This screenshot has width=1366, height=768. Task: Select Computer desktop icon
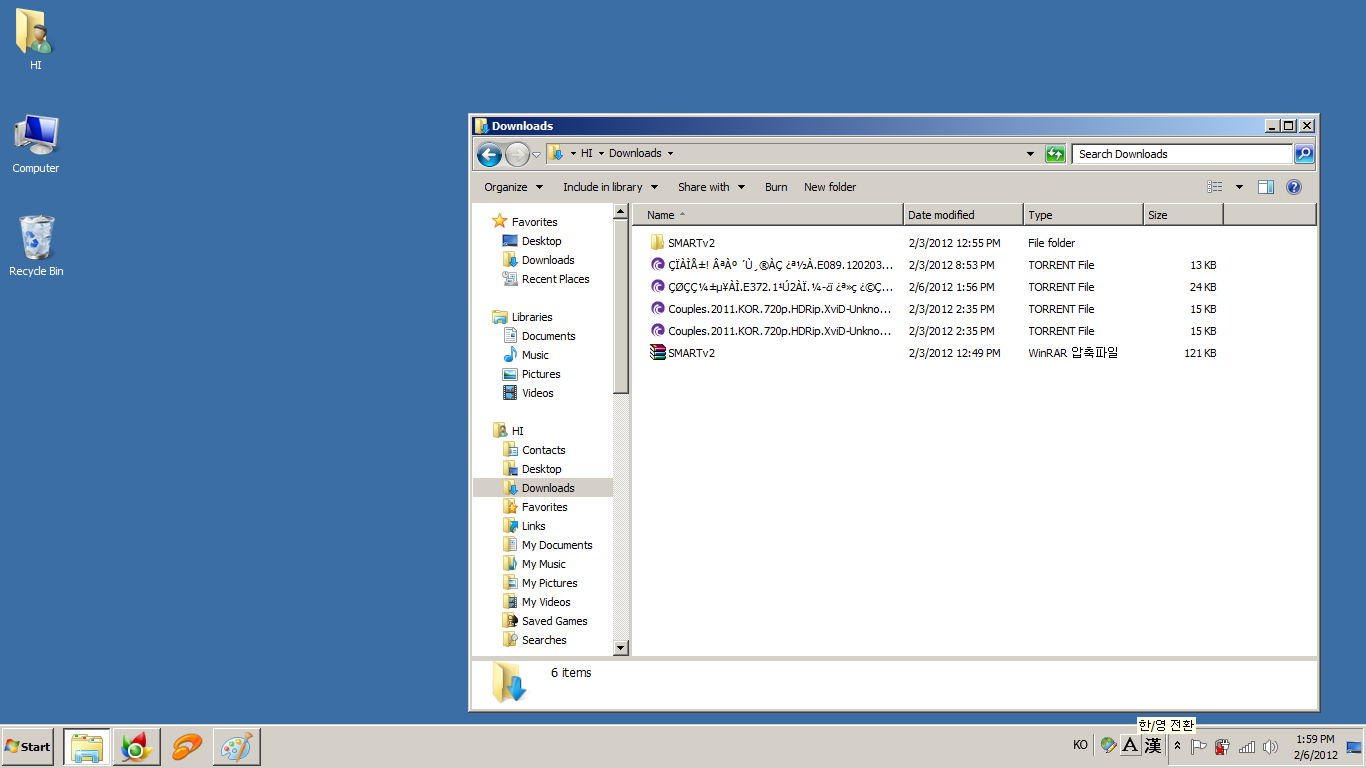(x=36, y=144)
